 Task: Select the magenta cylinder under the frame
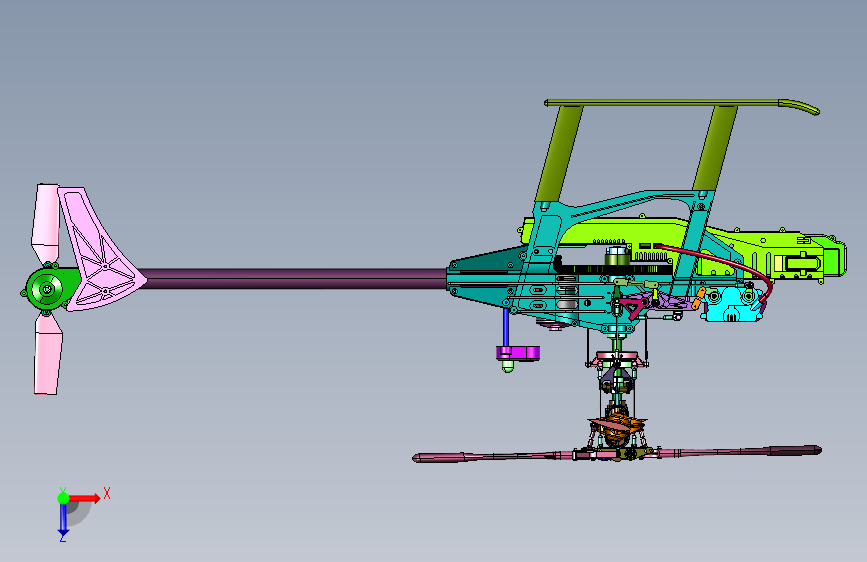click(518, 353)
